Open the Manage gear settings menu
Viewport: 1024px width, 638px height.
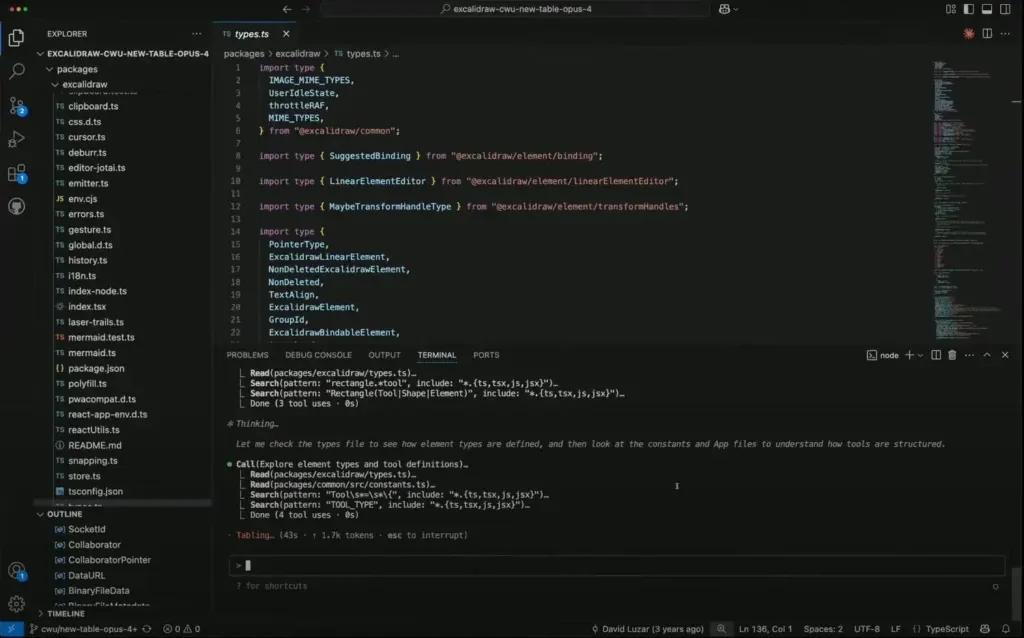click(16, 604)
